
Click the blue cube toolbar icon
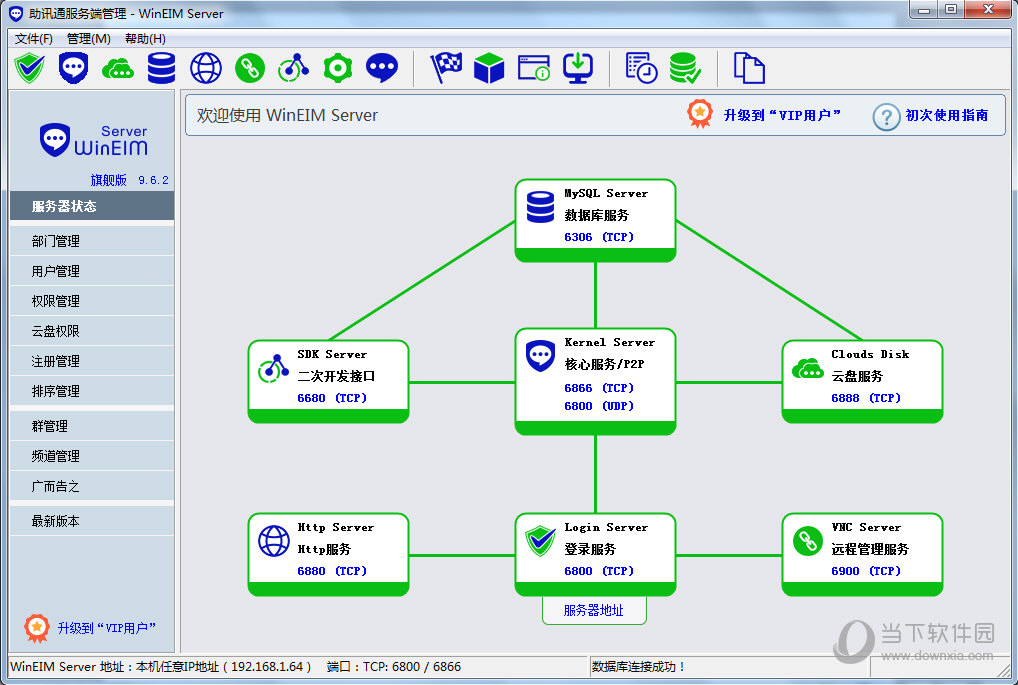coord(489,68)
